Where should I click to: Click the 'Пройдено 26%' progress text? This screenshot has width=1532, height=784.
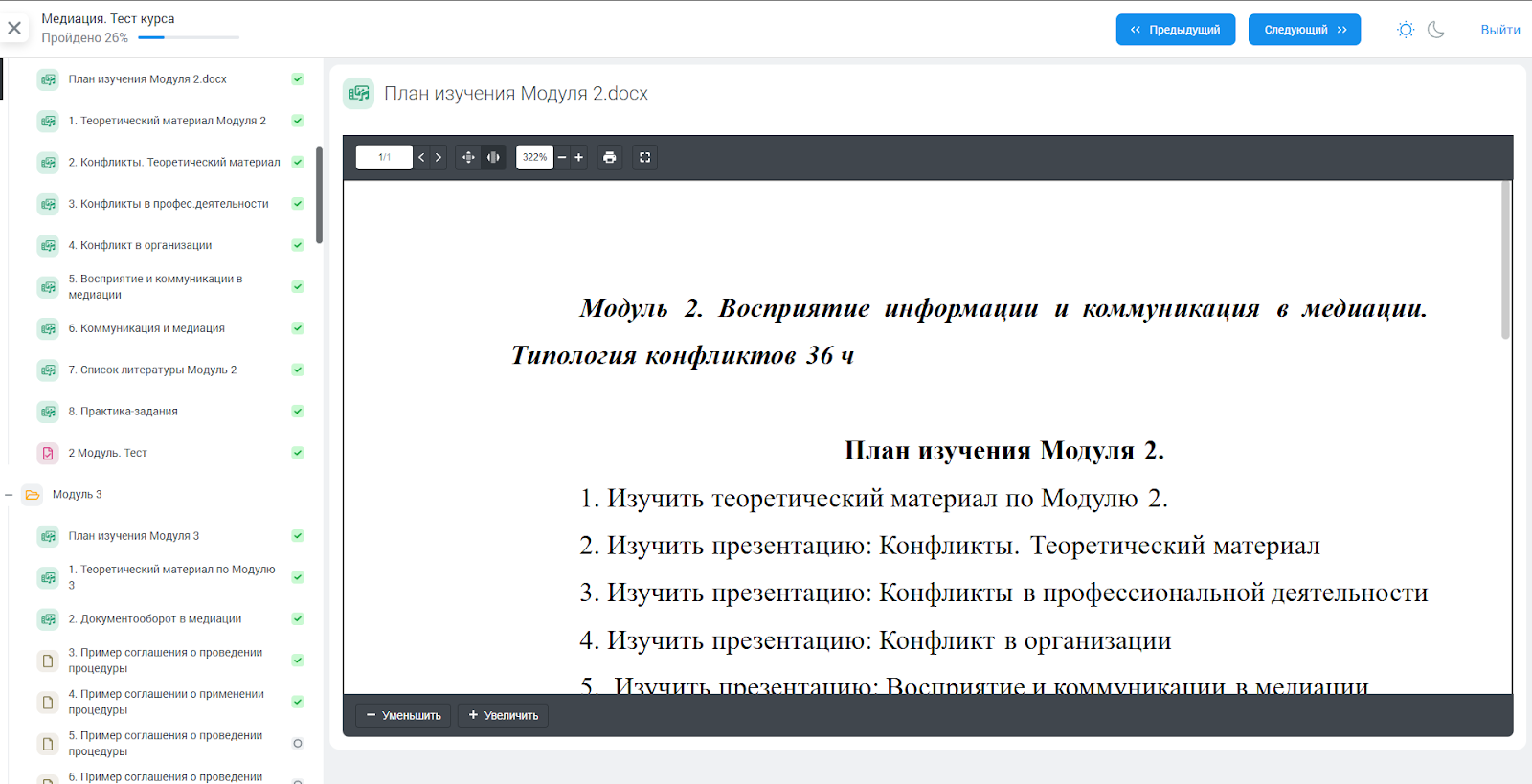tap(84, 38)
